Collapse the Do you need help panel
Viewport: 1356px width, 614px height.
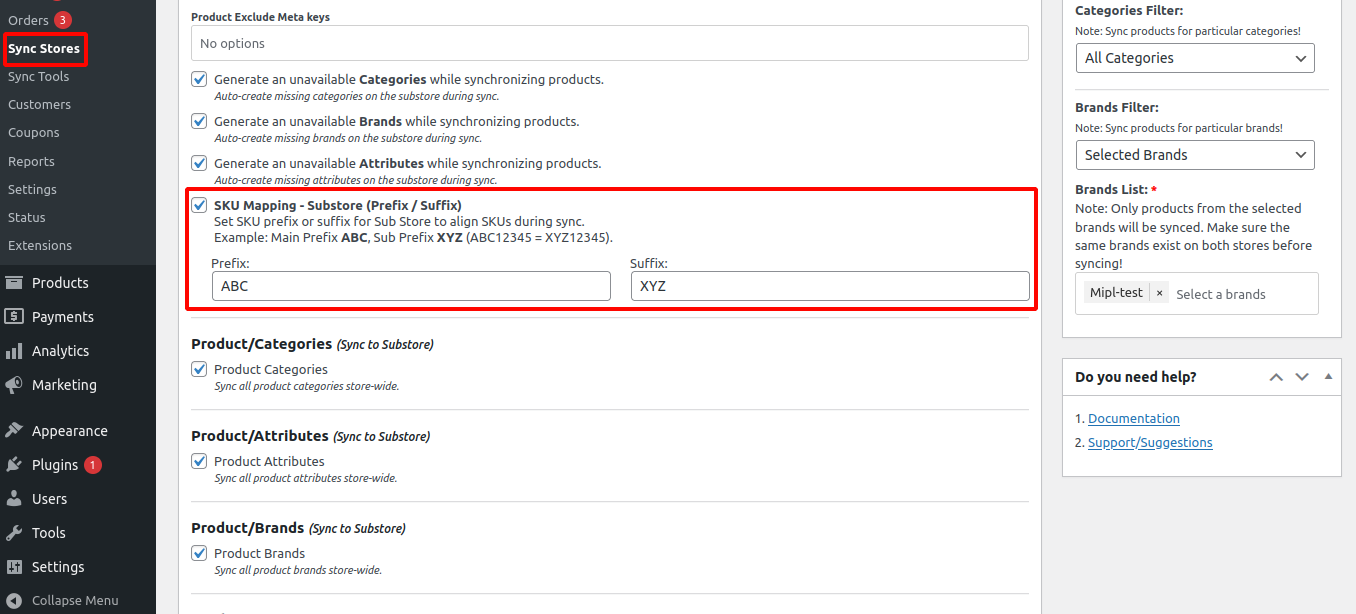1328,377
